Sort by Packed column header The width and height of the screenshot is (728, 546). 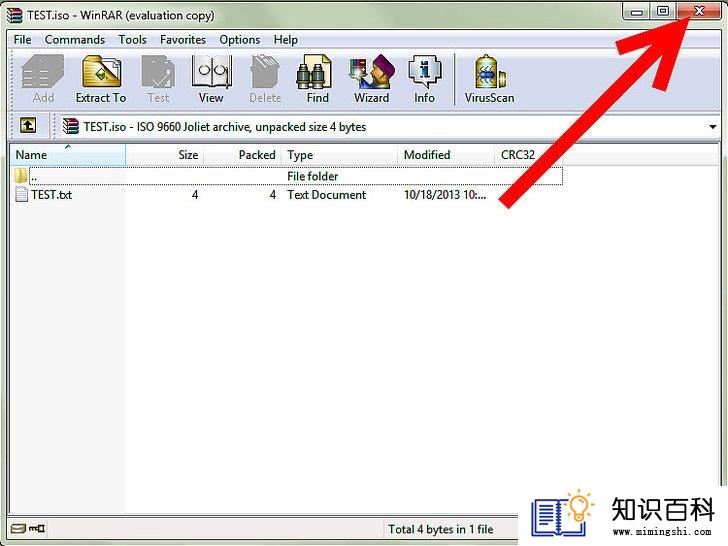243,155
